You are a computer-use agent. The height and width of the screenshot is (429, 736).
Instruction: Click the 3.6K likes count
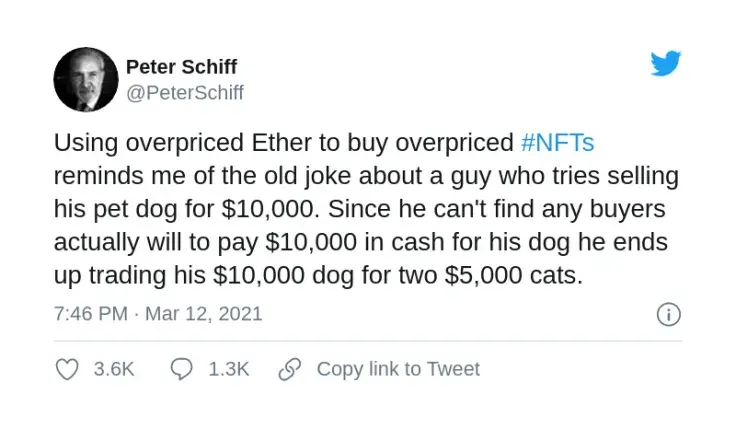click(x=114, y=369)
